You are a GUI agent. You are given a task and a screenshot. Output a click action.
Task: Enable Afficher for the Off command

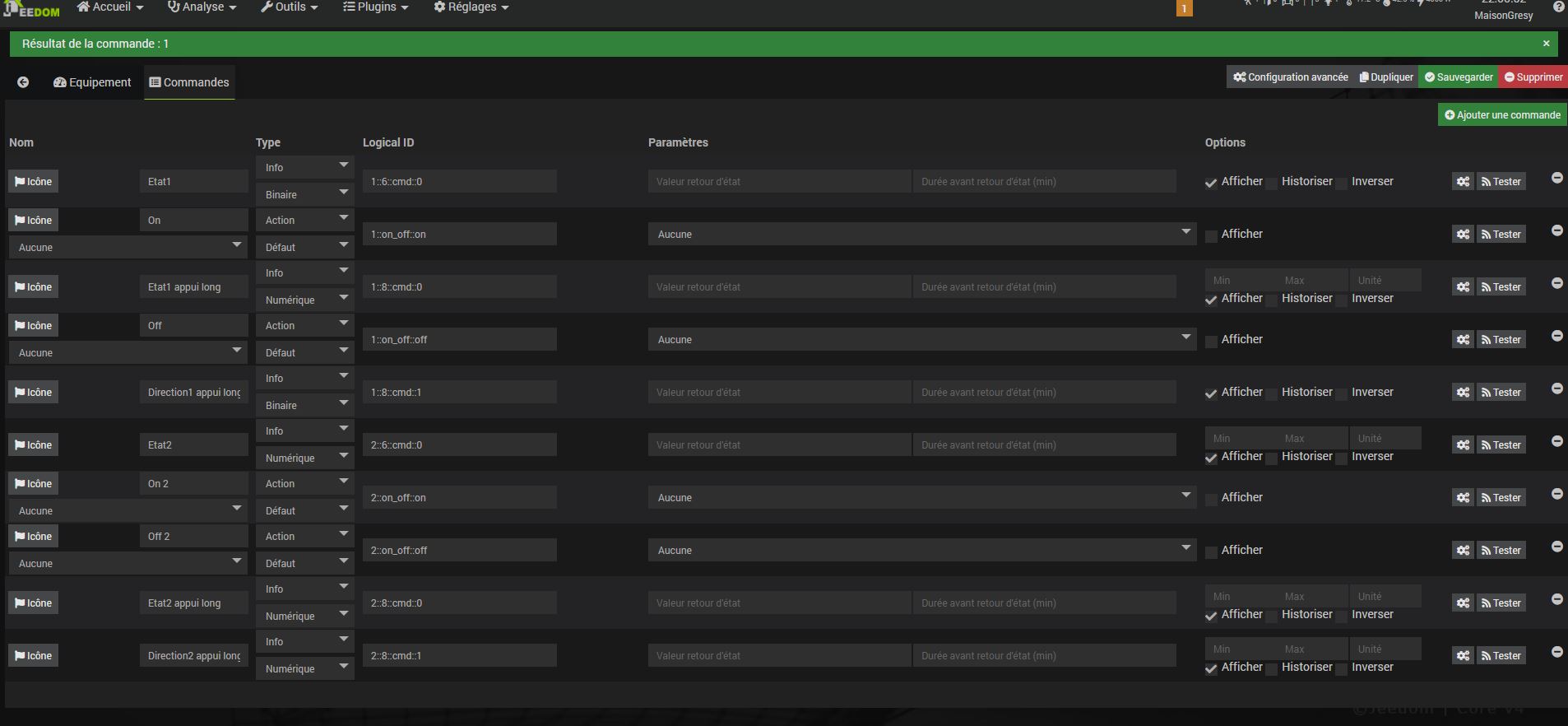point(1211,342)
